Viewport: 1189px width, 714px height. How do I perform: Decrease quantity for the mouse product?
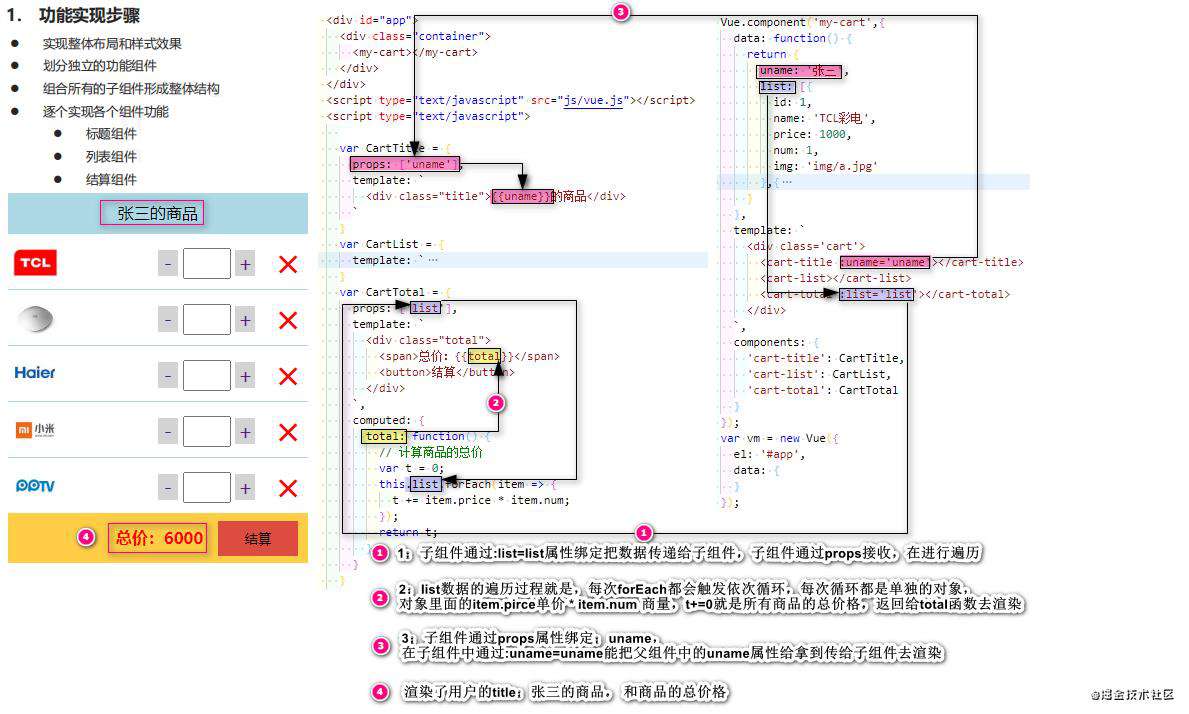[168, 321]
